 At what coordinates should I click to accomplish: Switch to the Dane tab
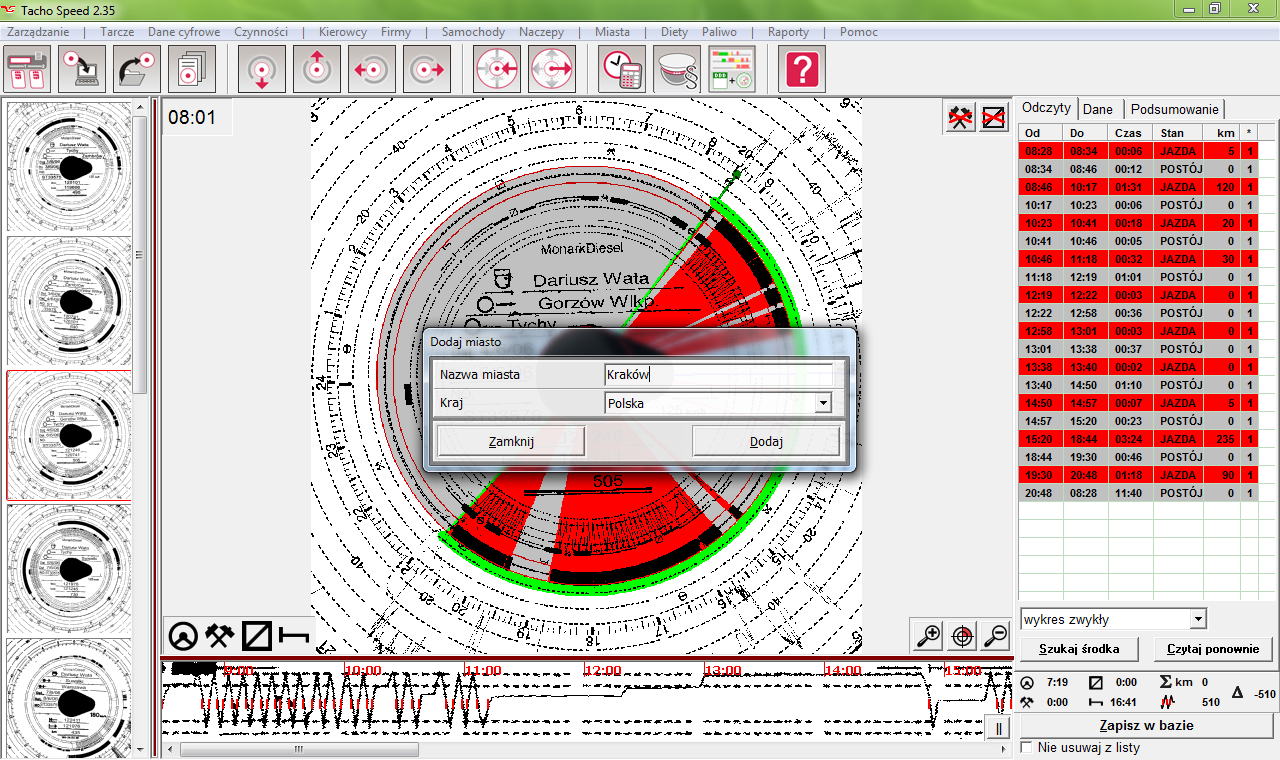1097,109
